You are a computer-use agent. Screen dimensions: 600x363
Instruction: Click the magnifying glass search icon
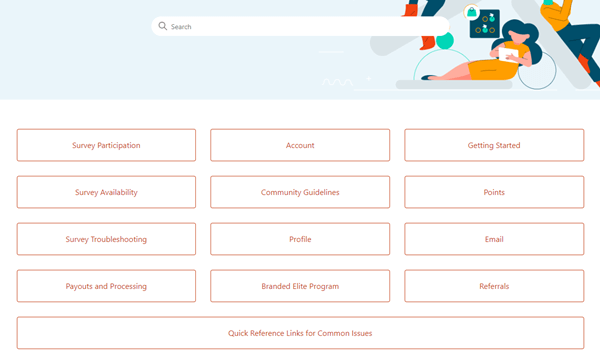tap(163, 26)
